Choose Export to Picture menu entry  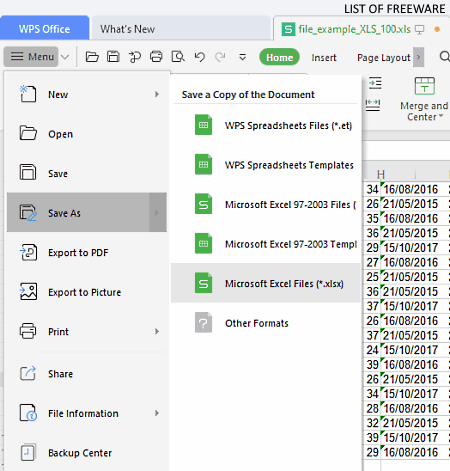point(87,292)
